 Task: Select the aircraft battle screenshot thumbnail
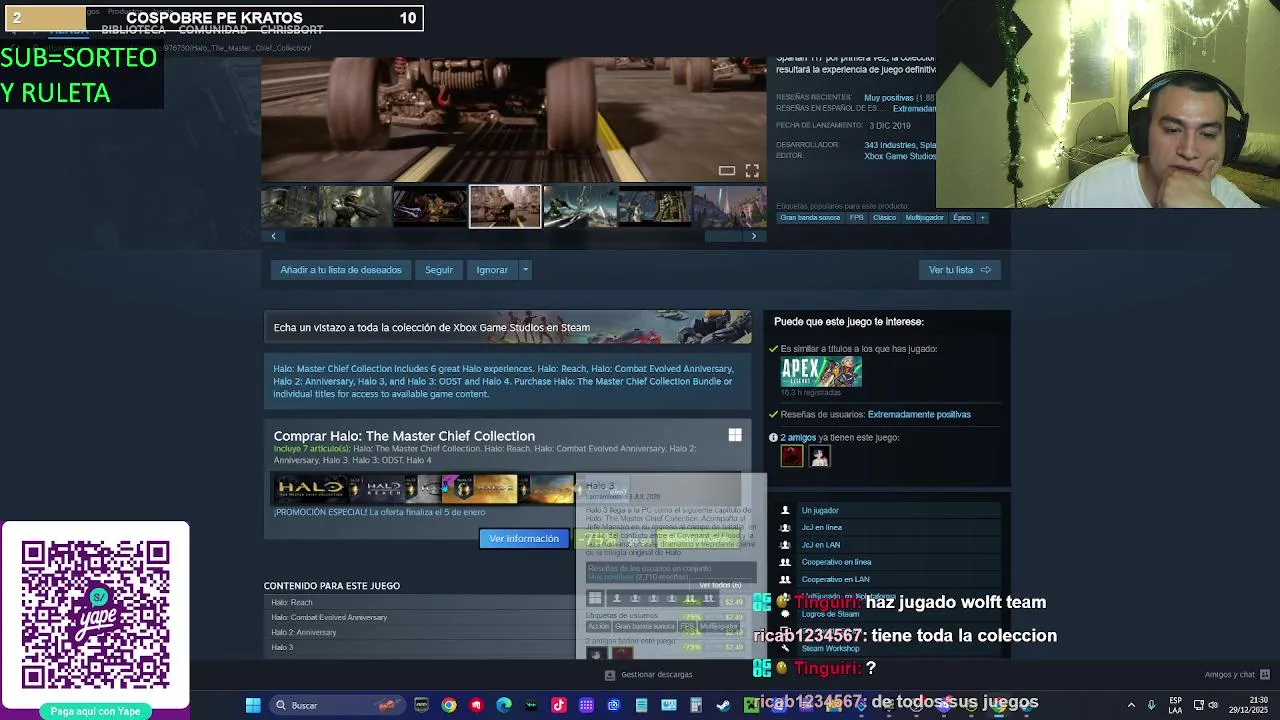(x=580, y=206)
